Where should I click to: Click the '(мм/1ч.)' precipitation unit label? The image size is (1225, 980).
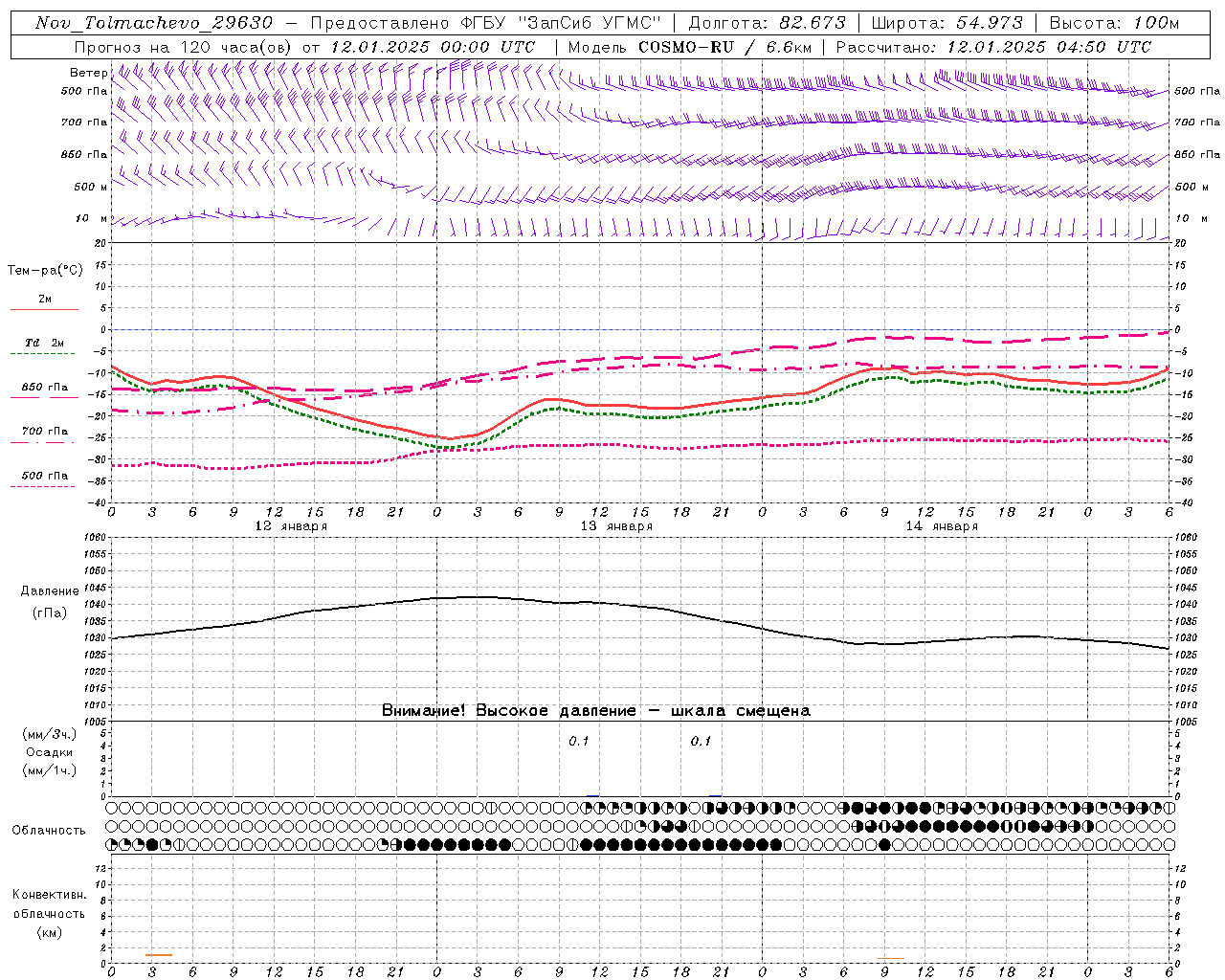click(x=50, y=770)
